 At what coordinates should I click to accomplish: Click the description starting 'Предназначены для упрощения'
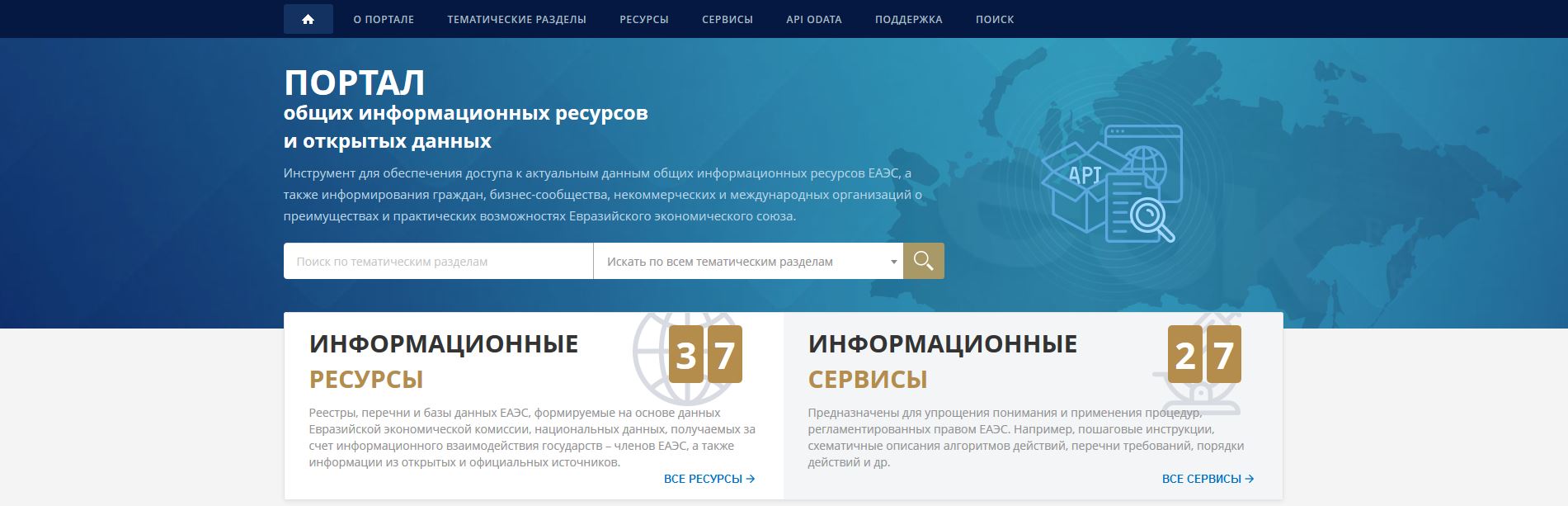tap(1026, 437)
